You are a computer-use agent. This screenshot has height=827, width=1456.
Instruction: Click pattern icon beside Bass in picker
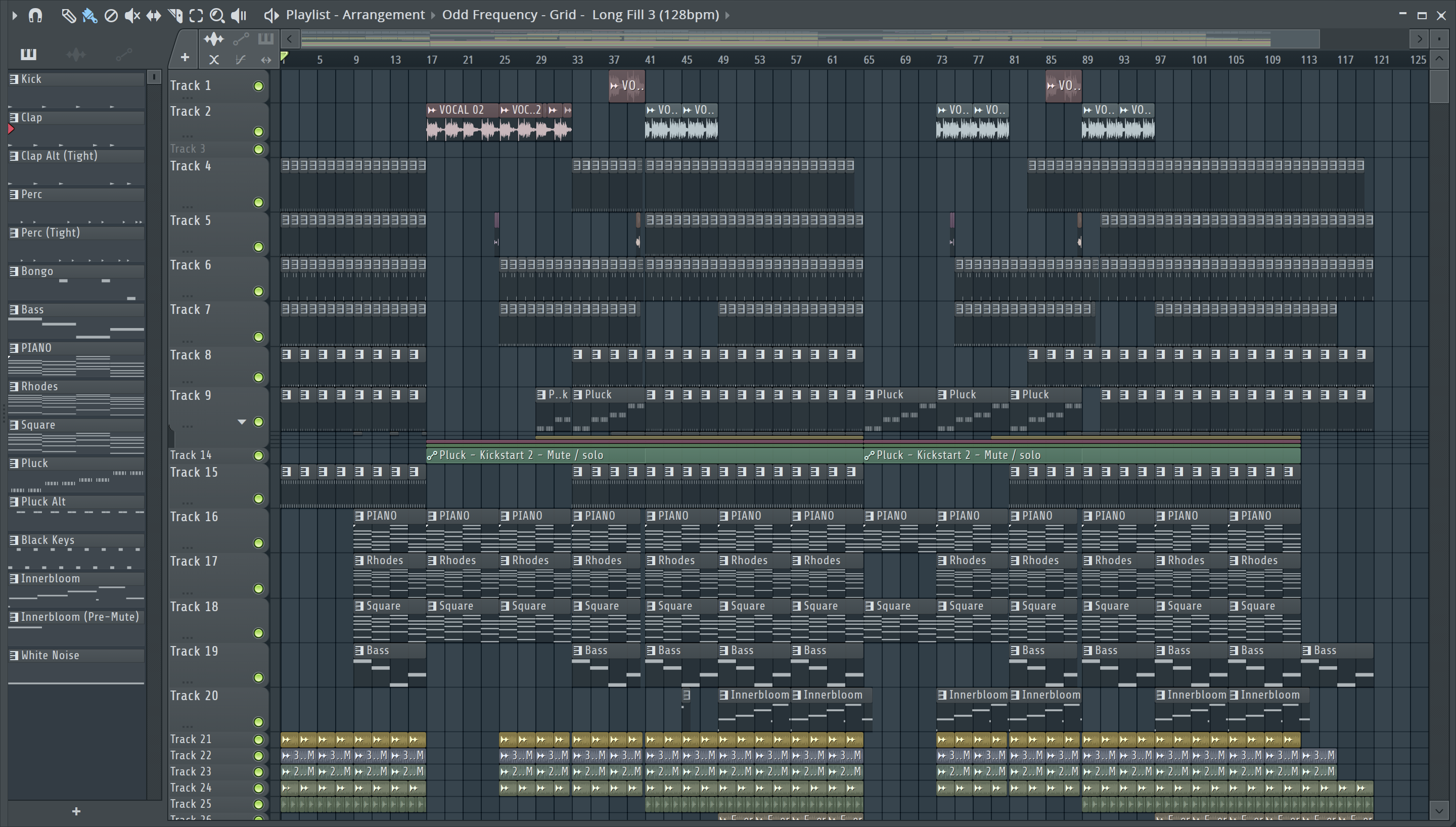tap(14, 309)
